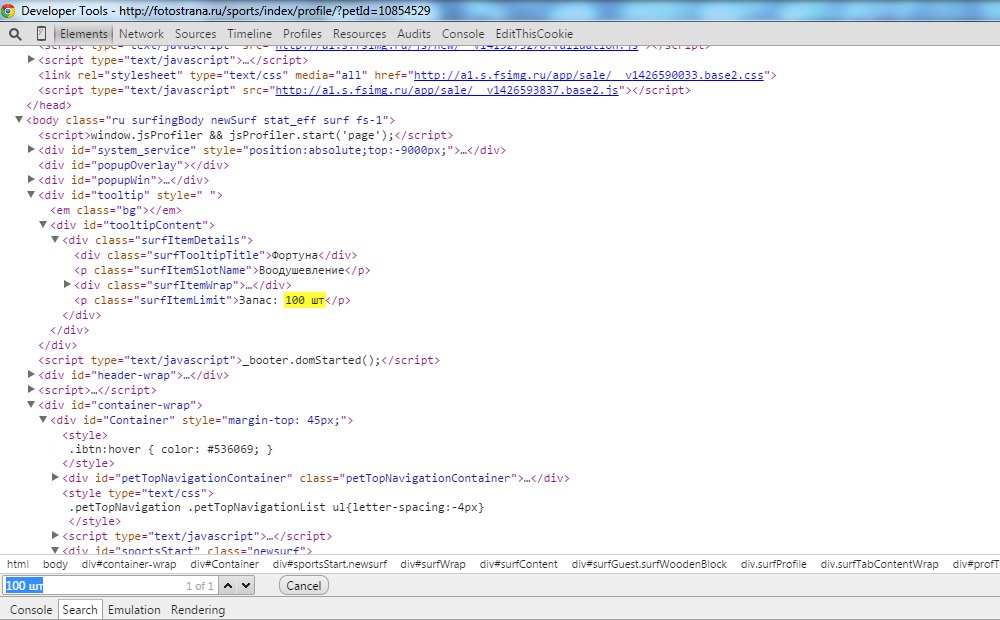This screenshot has height=620, width=1000.
Task: Expand script node below petTopNavigation style
Action: coord(55,535)
